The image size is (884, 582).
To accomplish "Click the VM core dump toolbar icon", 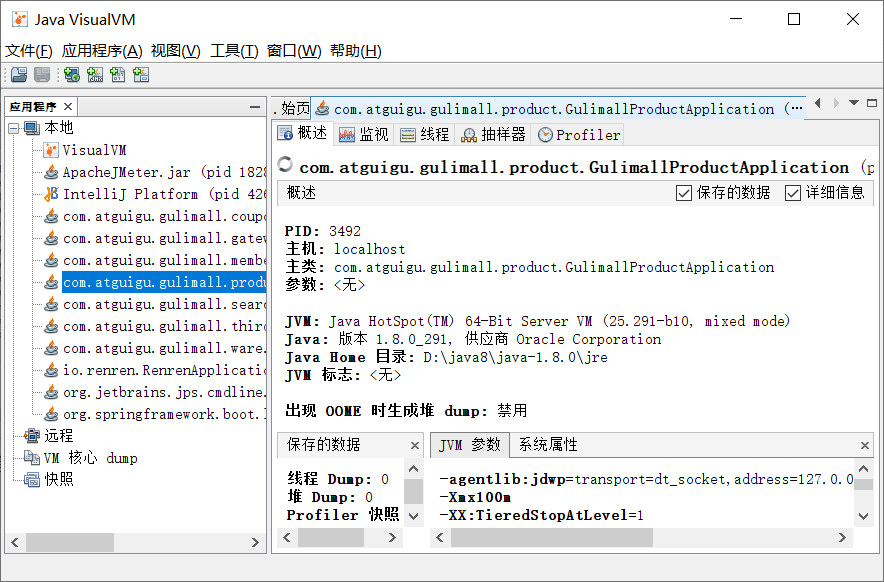I will 118,74.
